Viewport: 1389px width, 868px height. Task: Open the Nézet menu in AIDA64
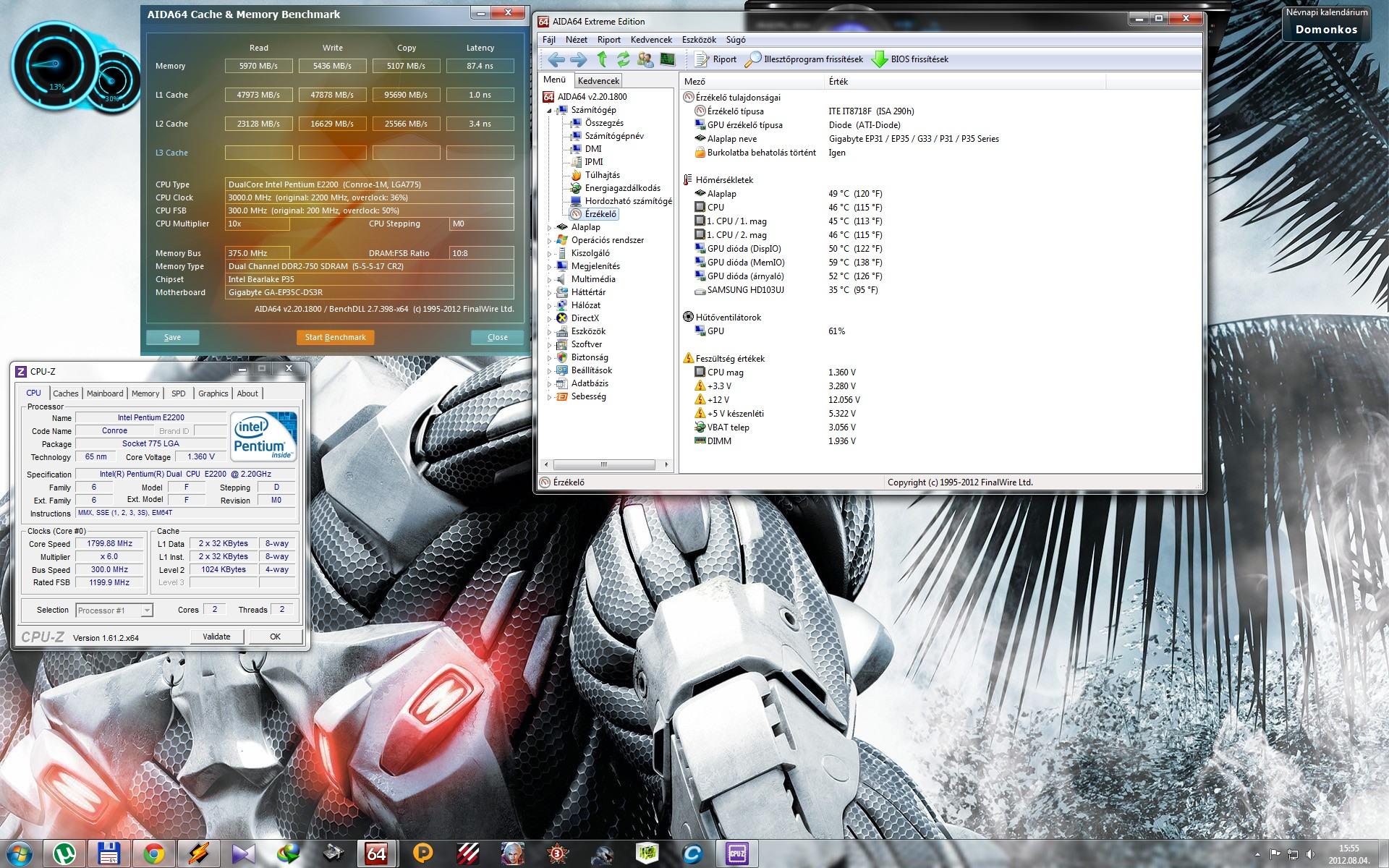click(x=577, y=40)
